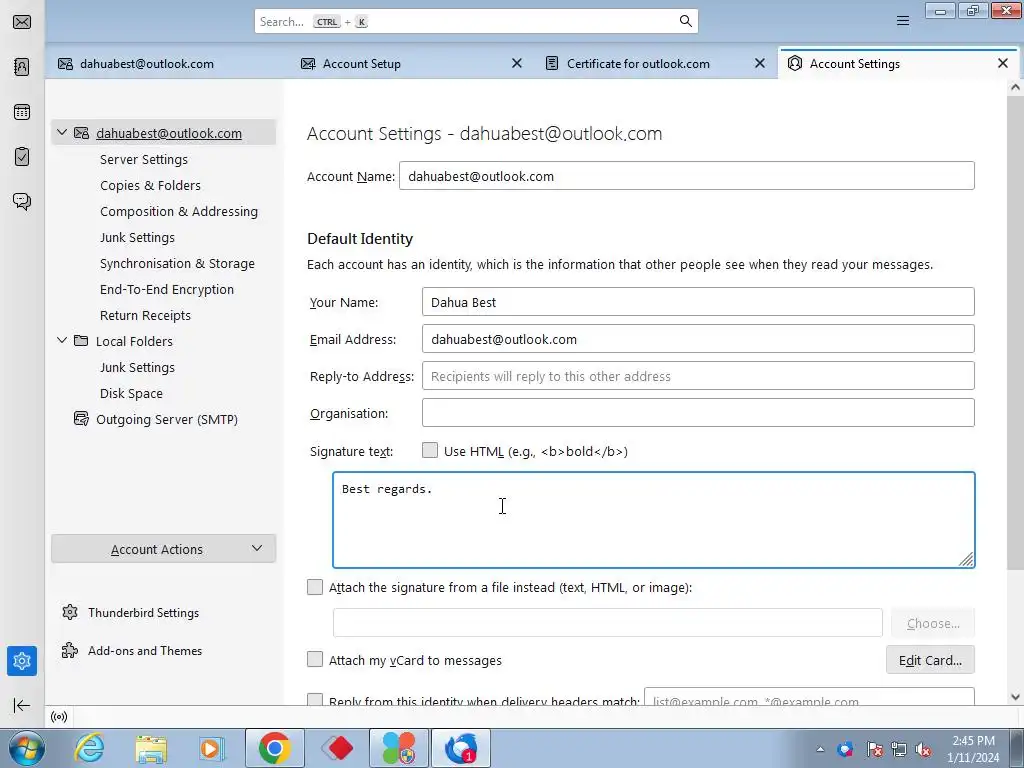This screenshot has height=768, width=1024.
Task: Click the Account Name field
Action: point(686,176)
